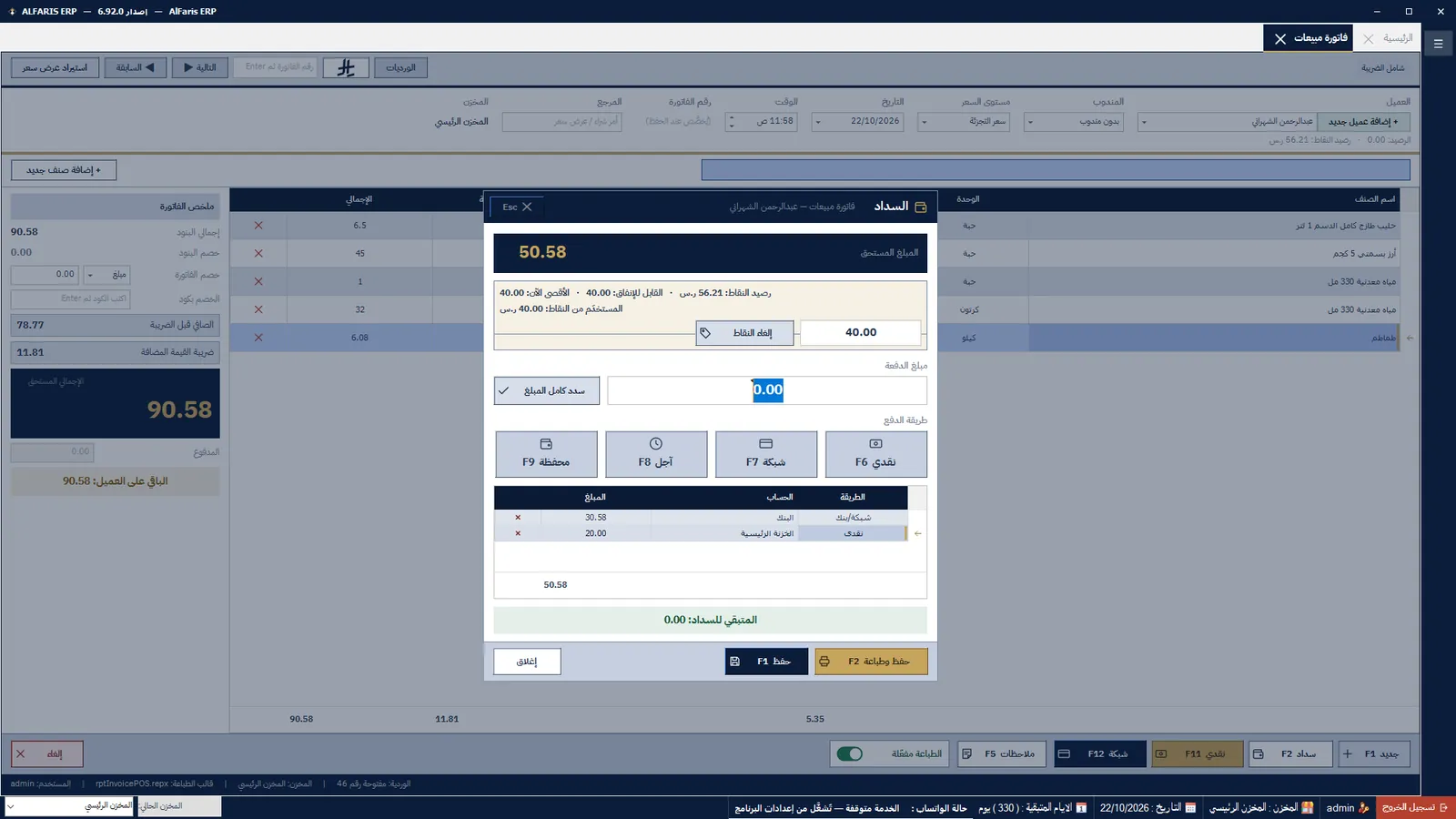Viewport: 1456px width, 819px height.
Task: Click Import Quotation button
Action: click(x=55, y=67)
